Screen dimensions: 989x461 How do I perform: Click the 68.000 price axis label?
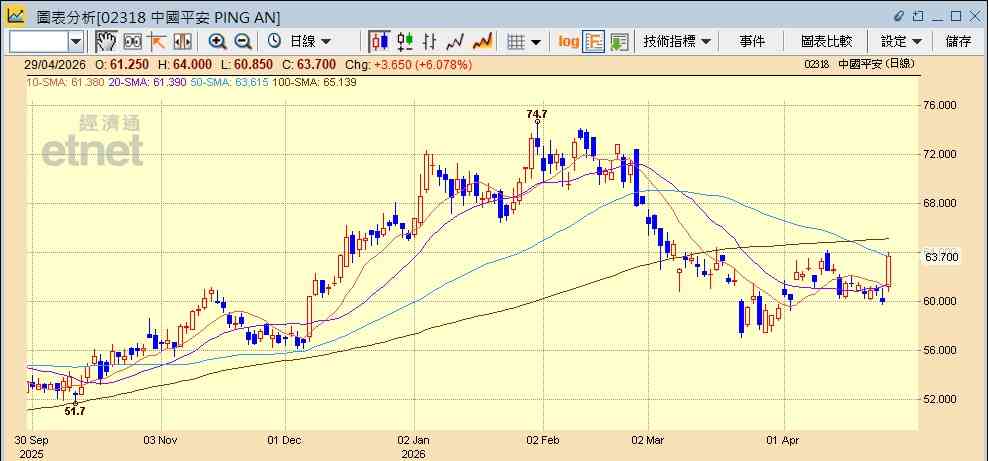click(940, 203)
